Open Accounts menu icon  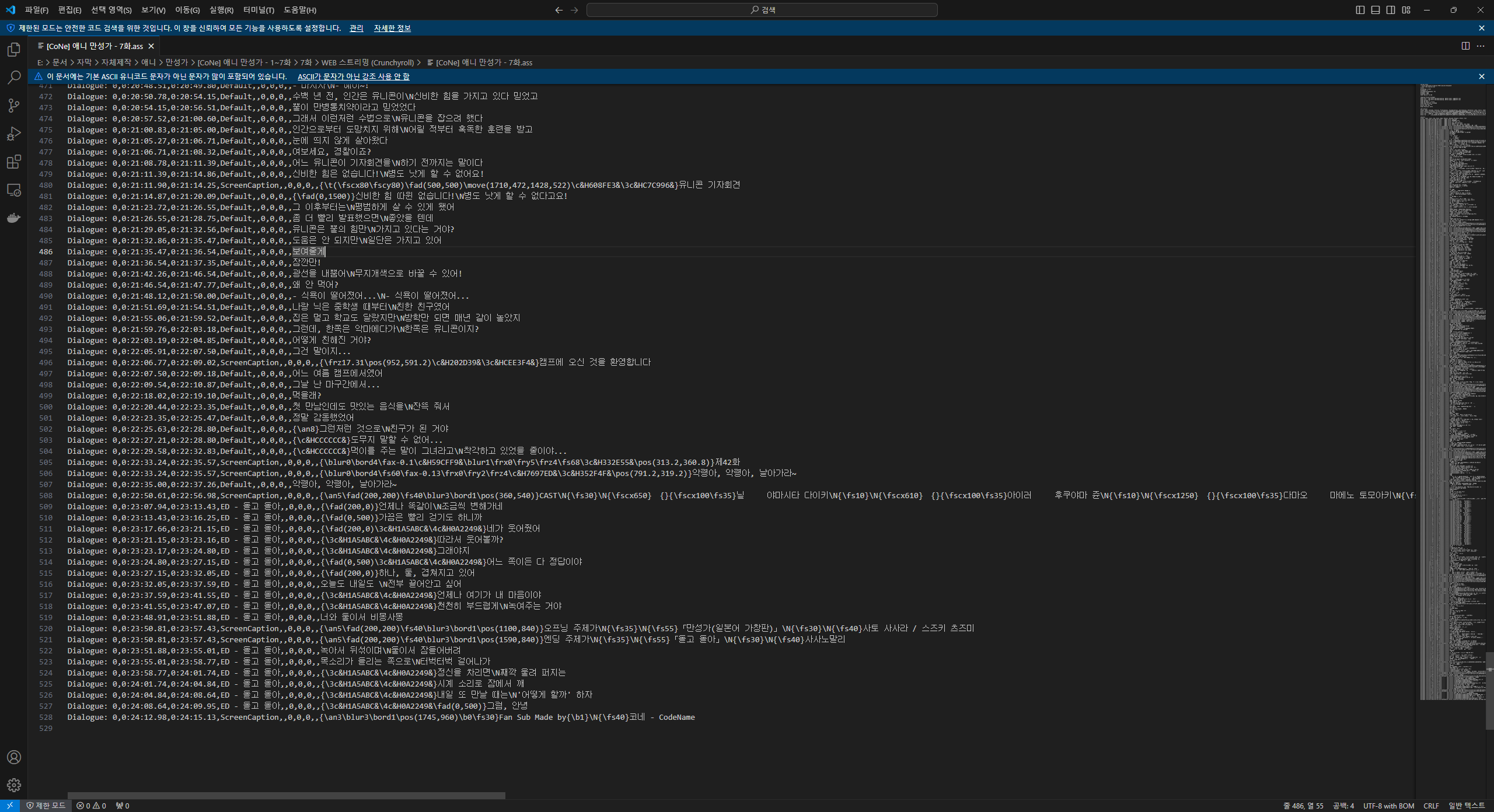point(14,757)
